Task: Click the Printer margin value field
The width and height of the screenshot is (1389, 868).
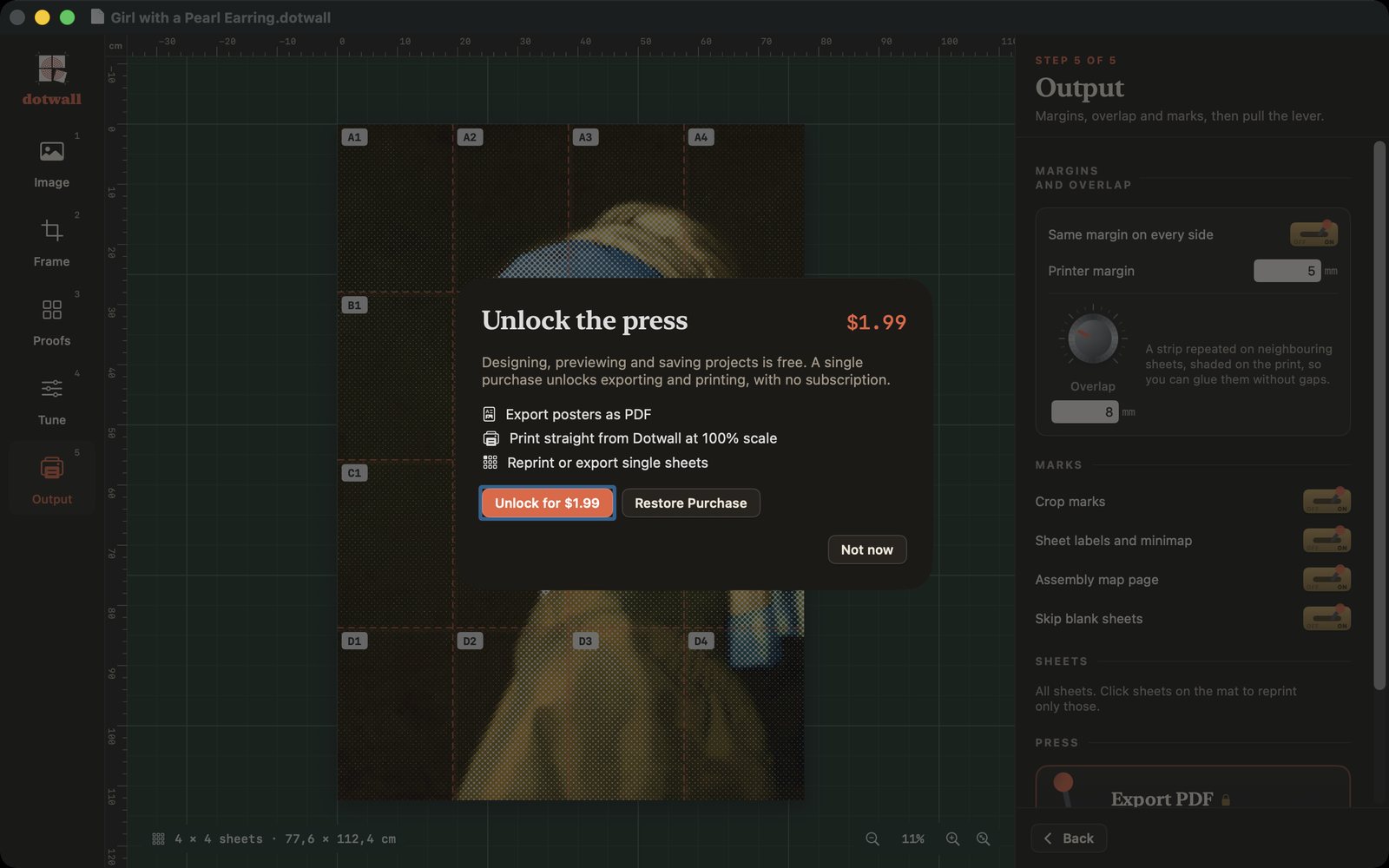Action: click(1287, 271)
